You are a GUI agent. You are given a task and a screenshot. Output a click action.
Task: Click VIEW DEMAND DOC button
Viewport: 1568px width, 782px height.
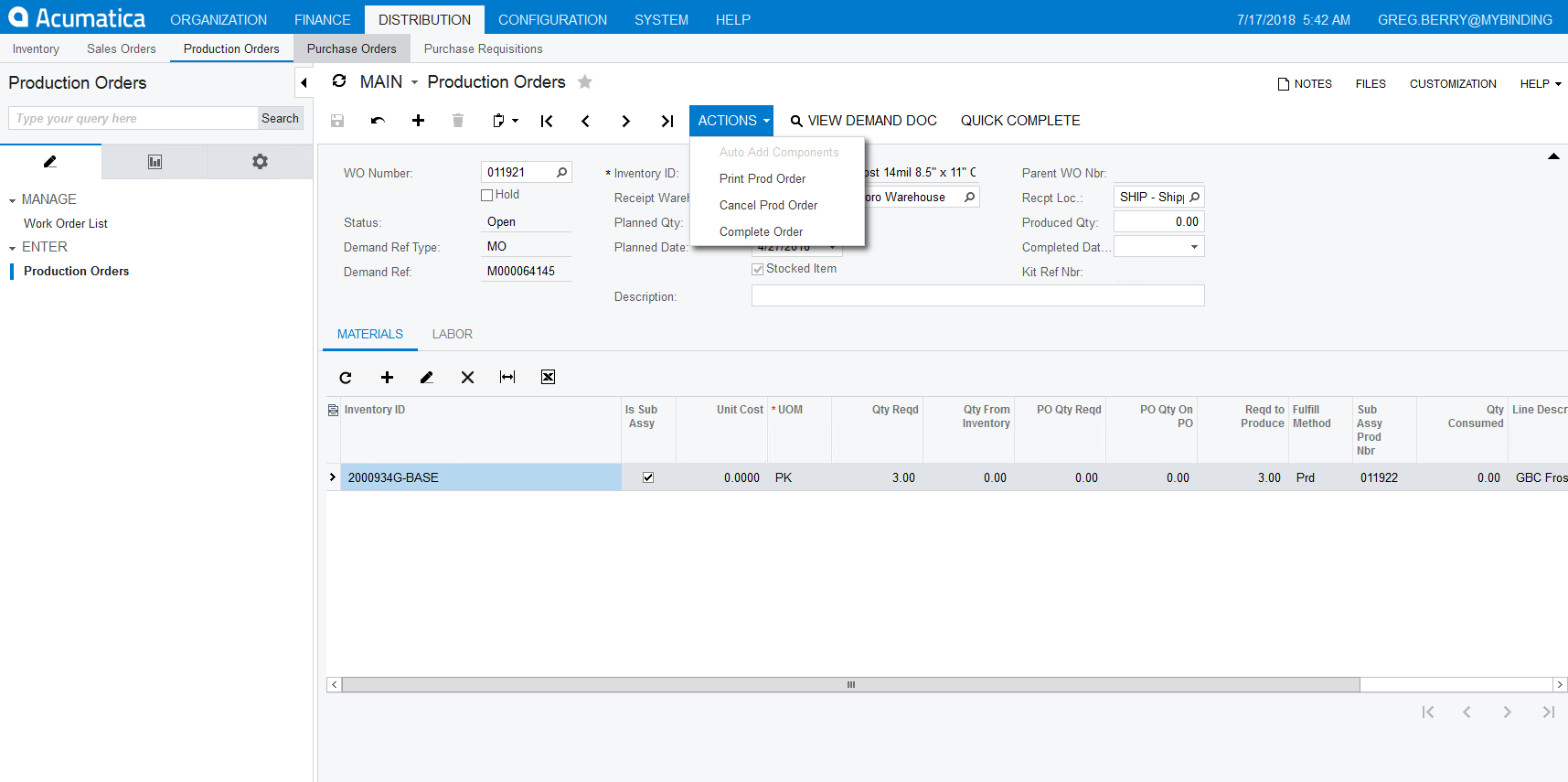(x=864, y=121)
